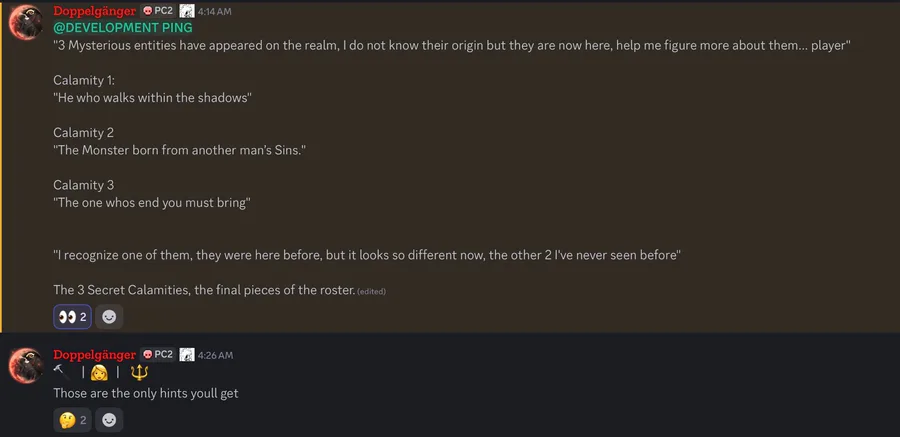
Task: Click the woman emoji hint
Action: pos(99,373)
